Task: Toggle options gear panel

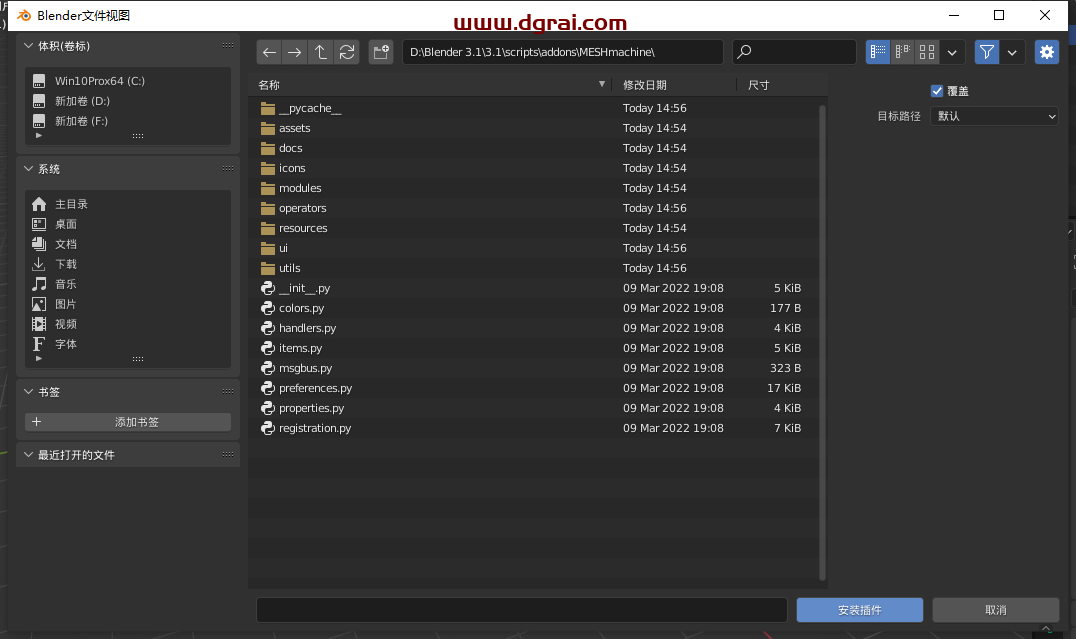Action: 1047,52
